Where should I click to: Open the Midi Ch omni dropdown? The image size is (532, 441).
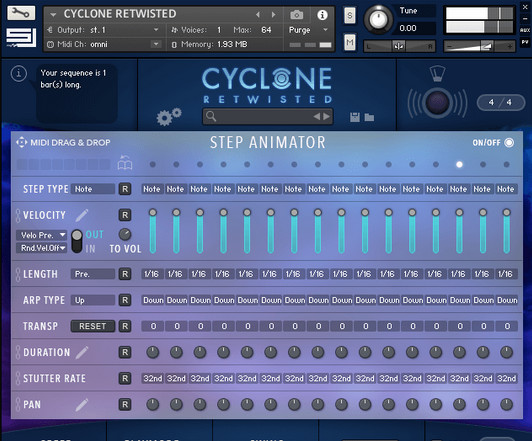coord(103,44)
